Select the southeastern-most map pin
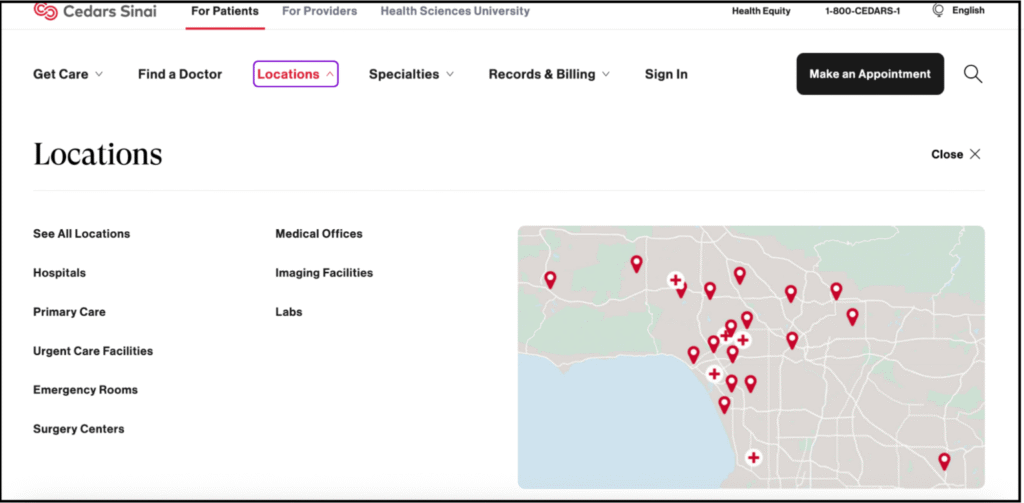The width and height of the screenshot is (1024, 503). click(944, 461)
